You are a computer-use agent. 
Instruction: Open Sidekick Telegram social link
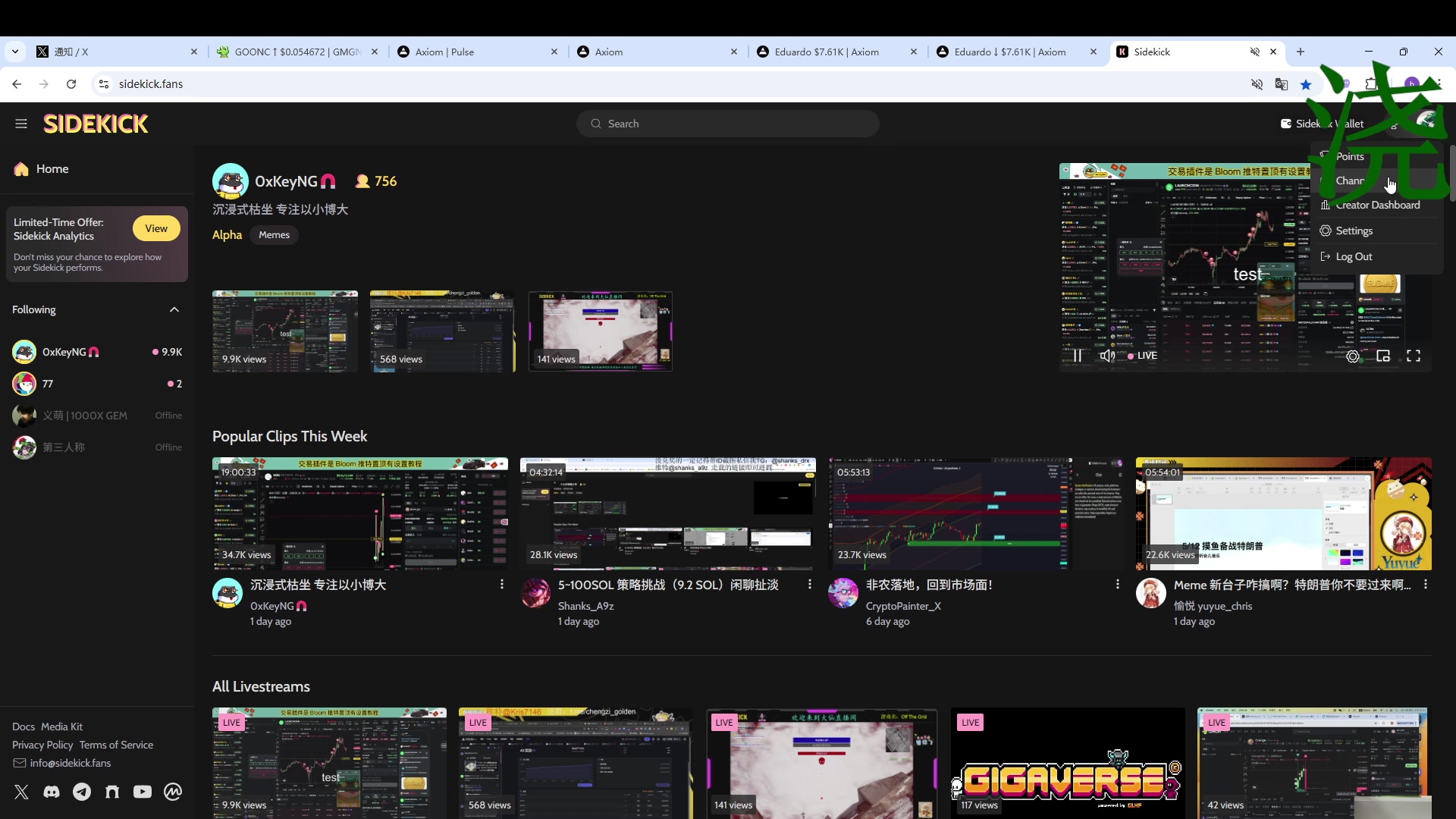coord(82,792)
